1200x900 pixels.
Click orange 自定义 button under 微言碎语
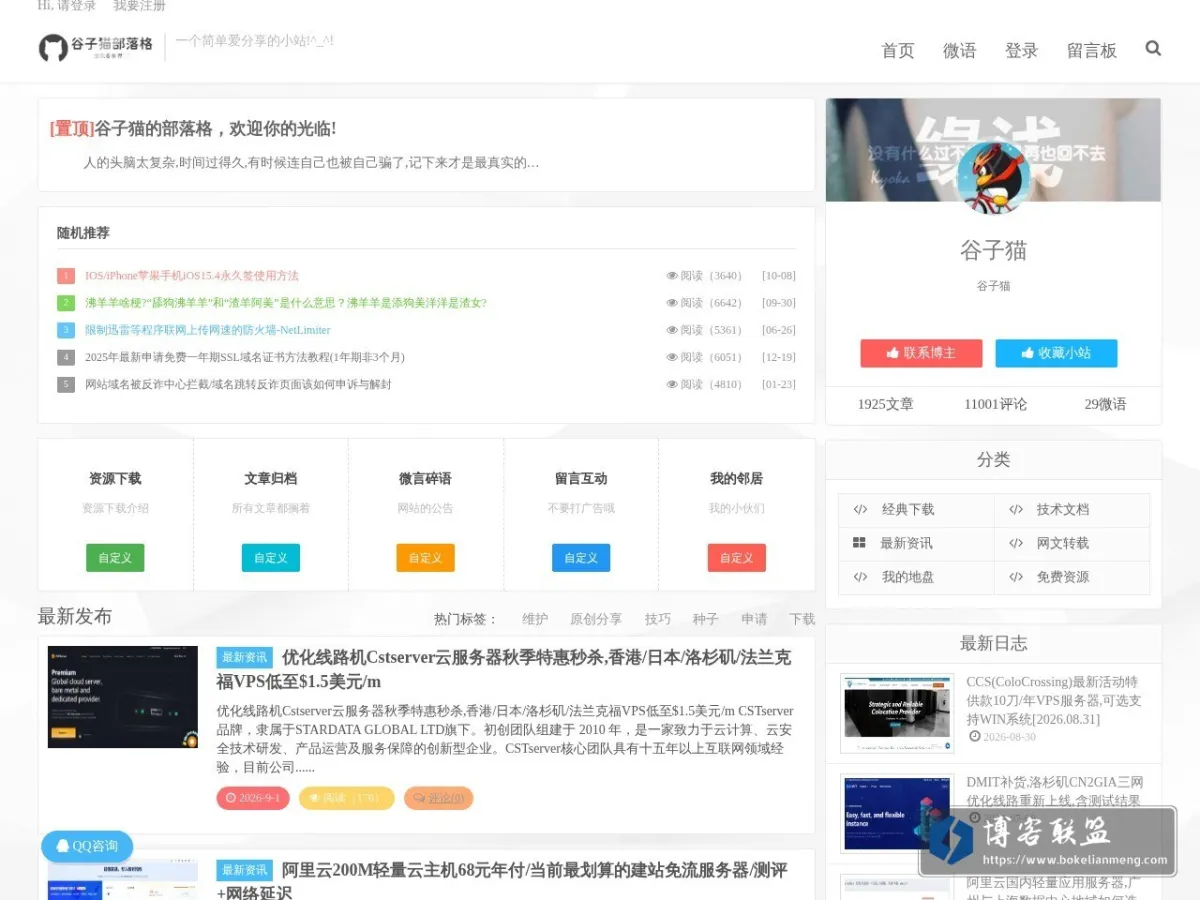425,558
